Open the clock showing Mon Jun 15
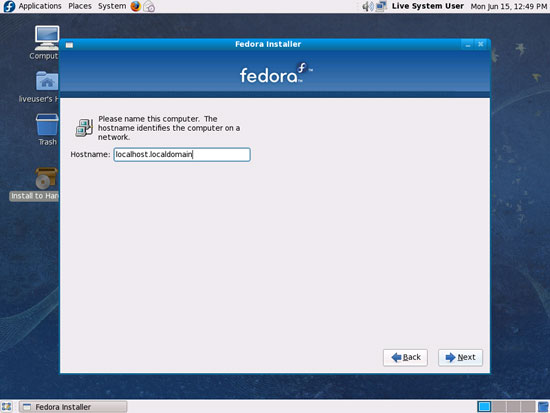The image size is (550, 413). click(509, 6)
